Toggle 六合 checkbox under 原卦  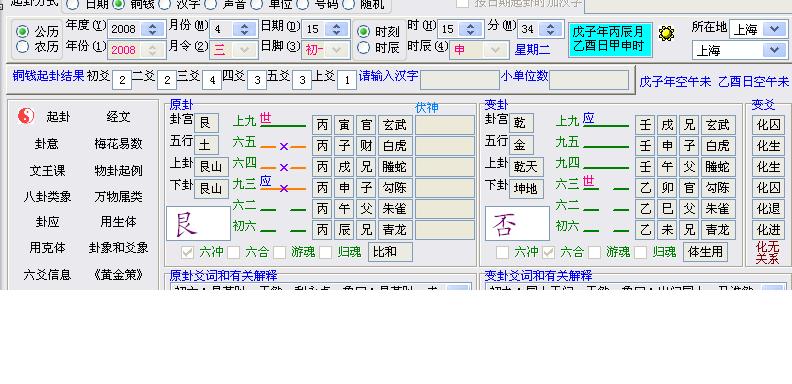[x=233, y=252]
